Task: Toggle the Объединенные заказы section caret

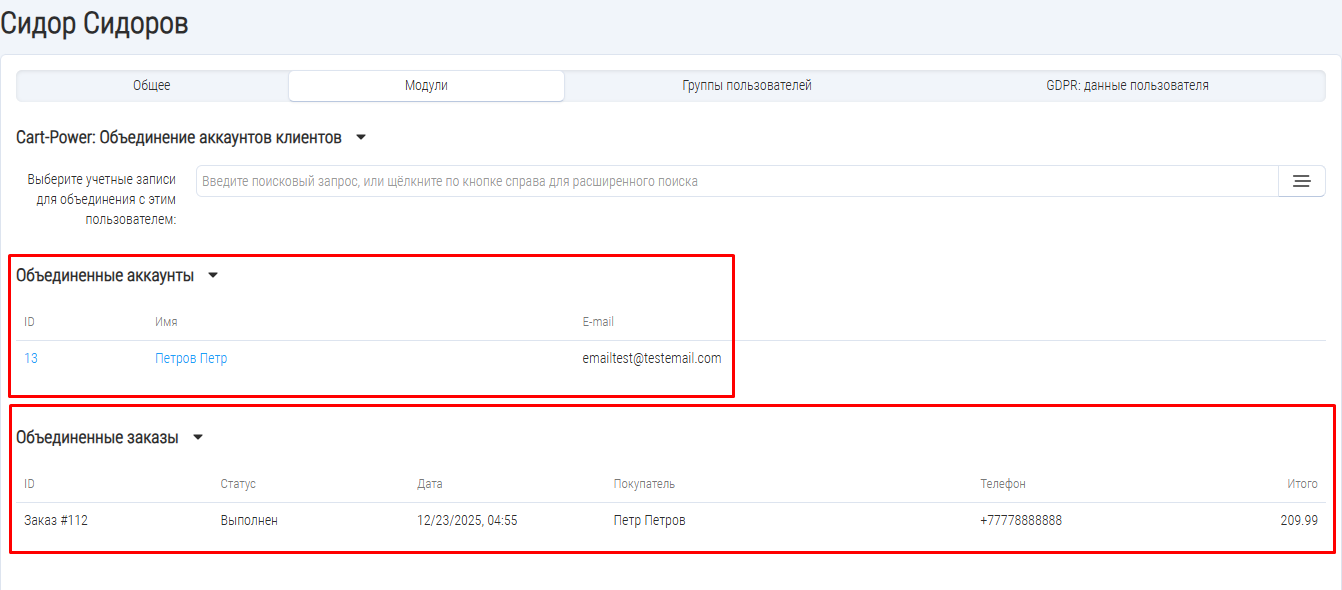Action: [x=198, y=438]
